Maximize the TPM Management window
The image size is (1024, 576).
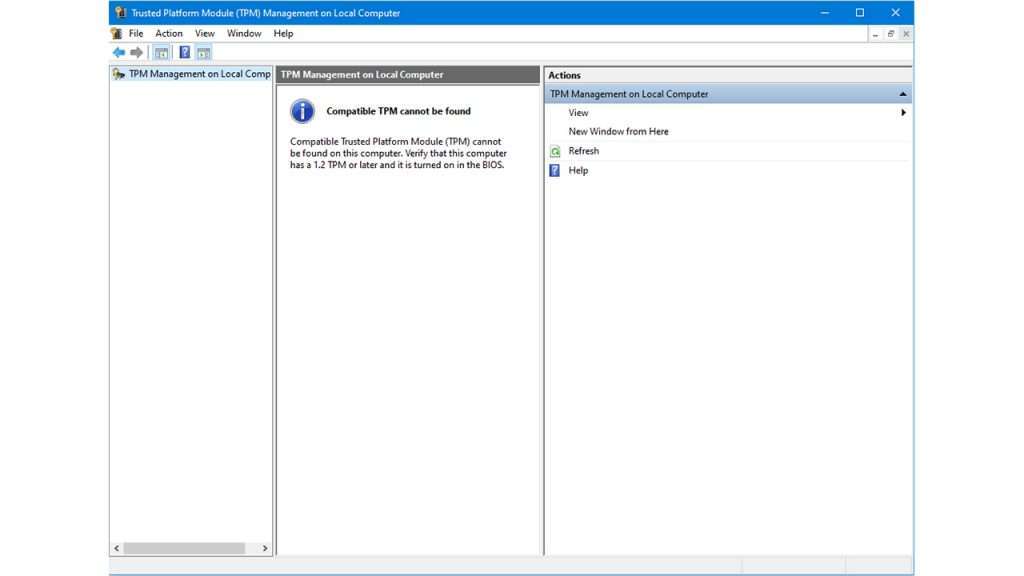click(860, 12)
